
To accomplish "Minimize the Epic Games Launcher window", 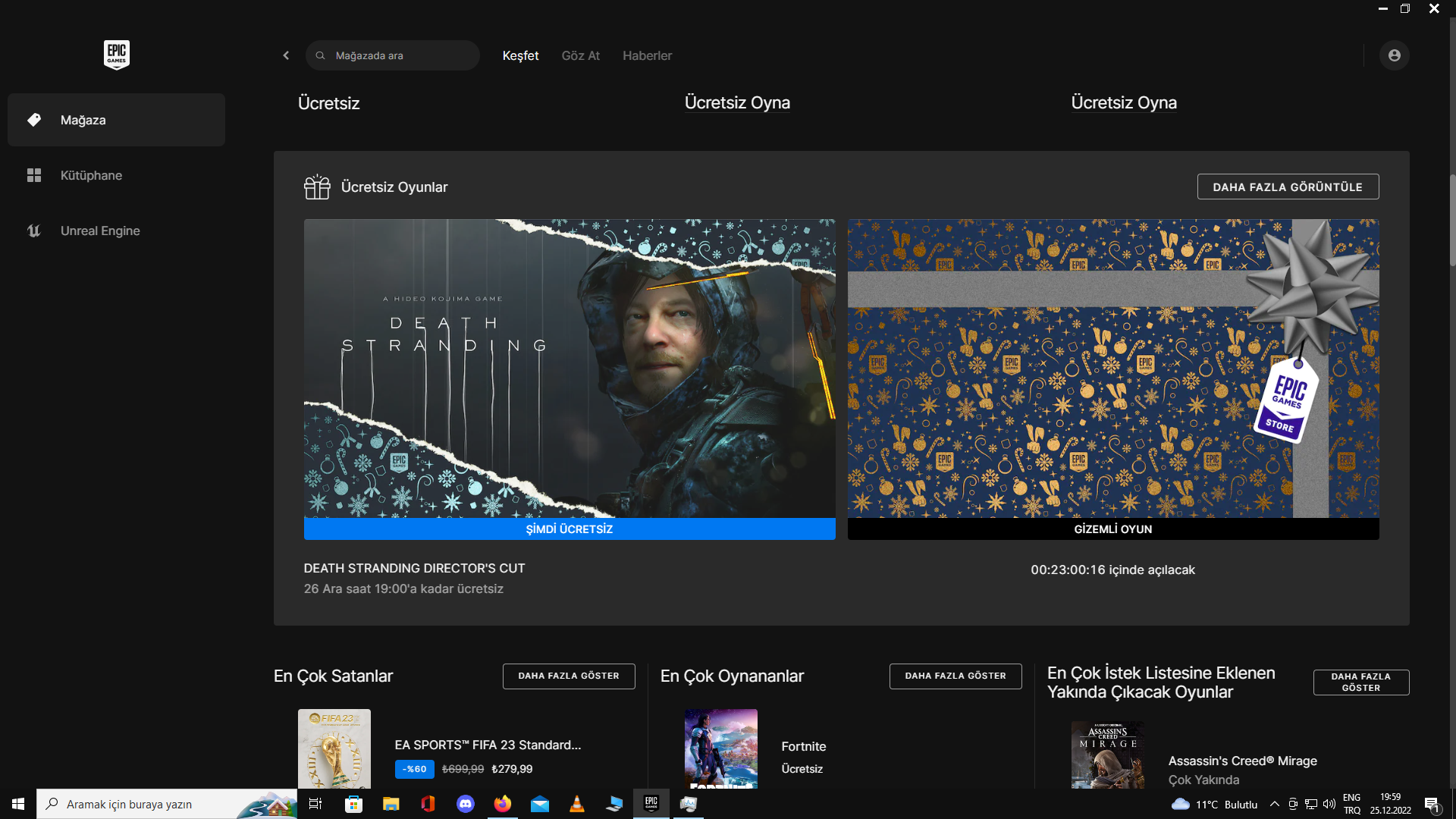I will pyautogui.click(x=1382, y=8).
